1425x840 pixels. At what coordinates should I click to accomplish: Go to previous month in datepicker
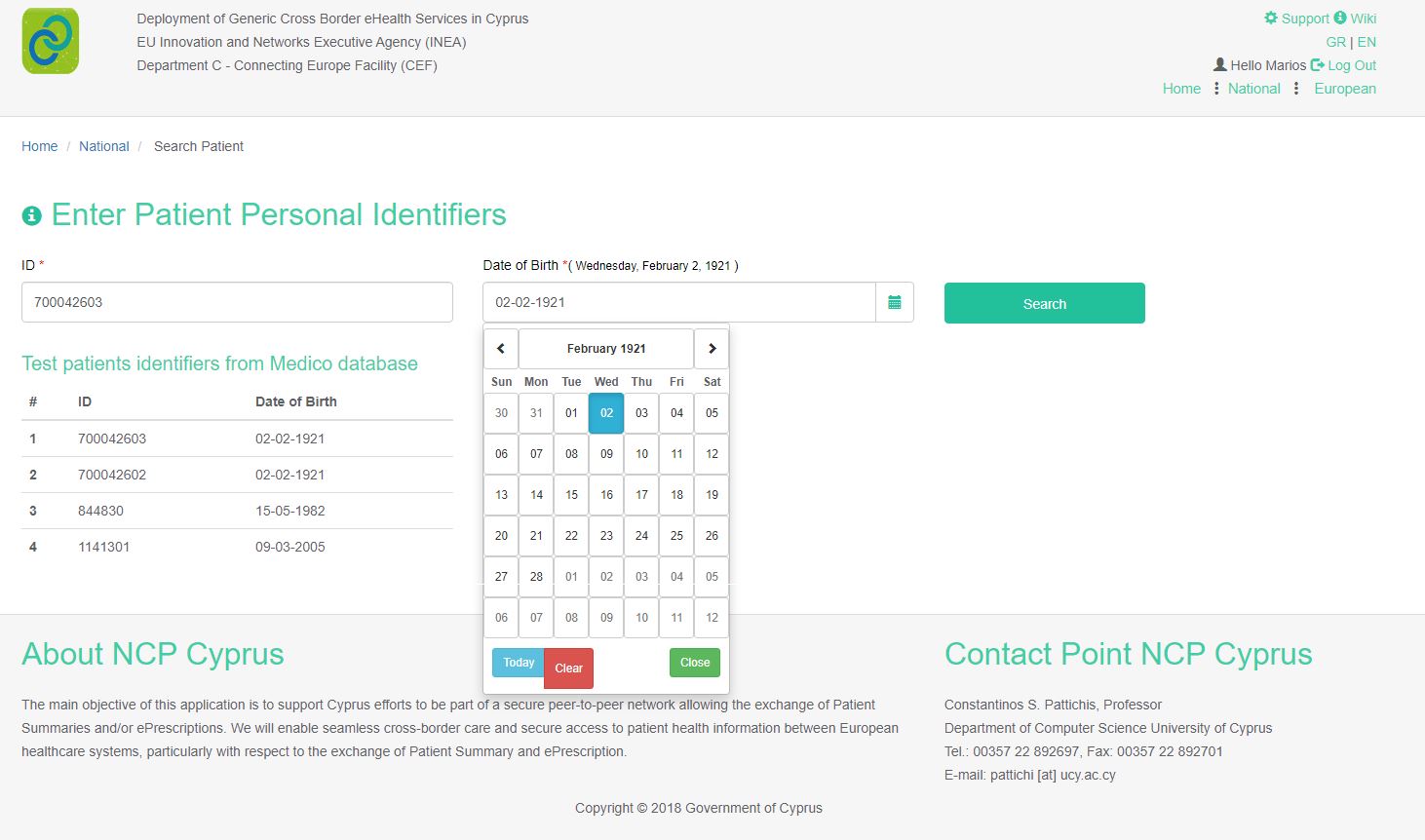pyautogui.click(x=501, y=348)
